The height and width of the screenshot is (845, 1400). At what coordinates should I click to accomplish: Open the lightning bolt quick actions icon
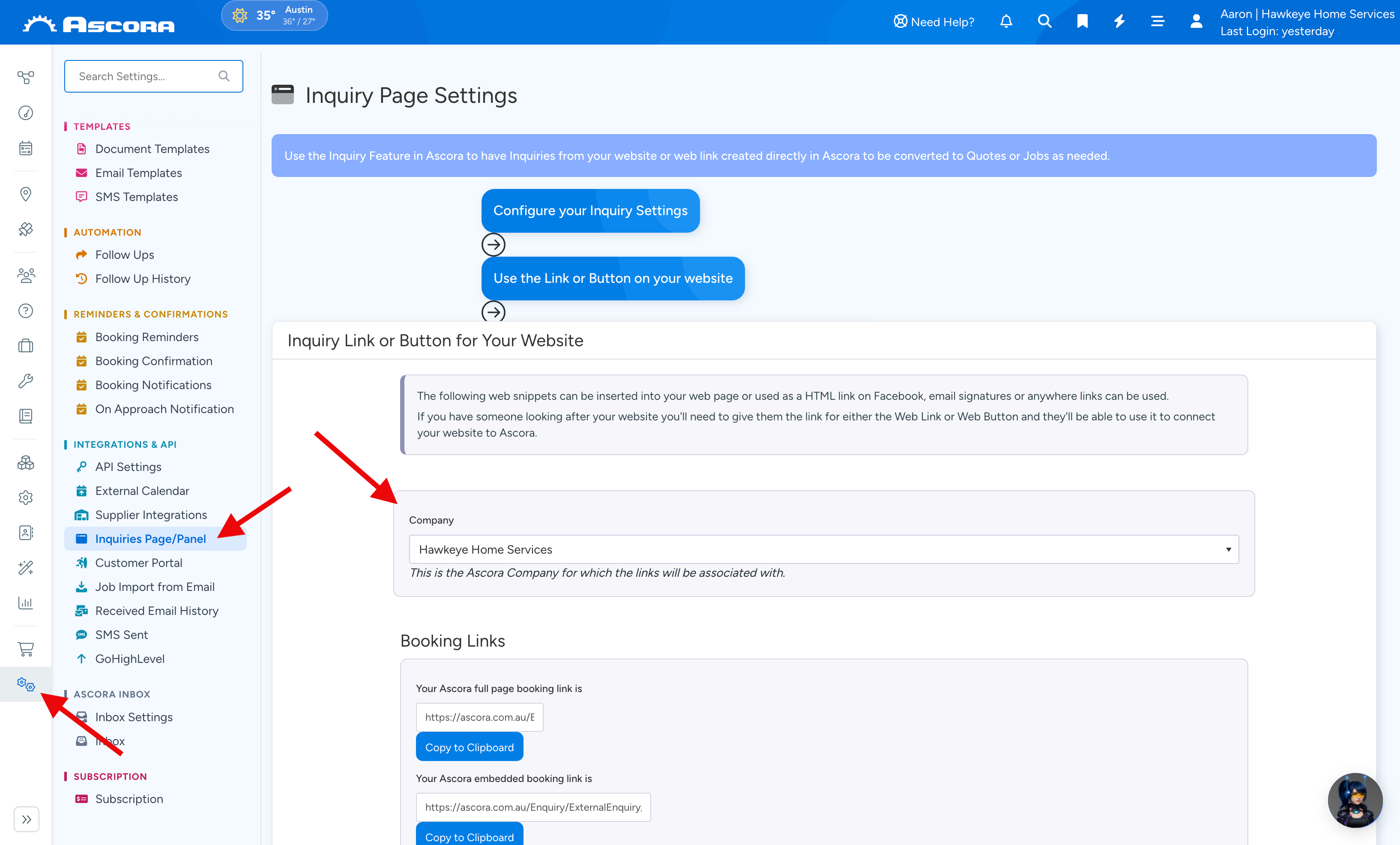[1119, 21]
